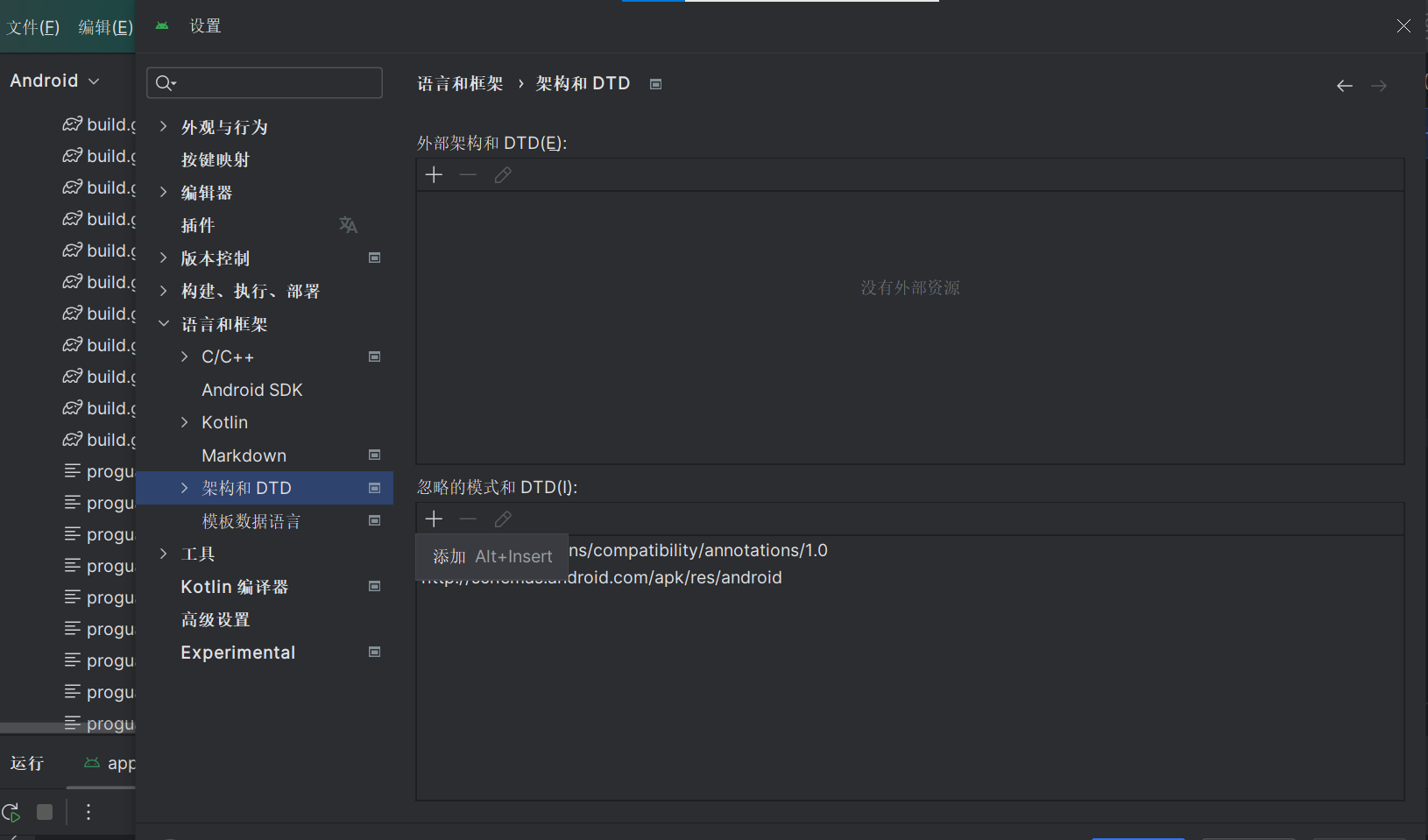Click the 语言和框架 breadcrumb link
The image size is (1428, 840).
click(459, 82)
